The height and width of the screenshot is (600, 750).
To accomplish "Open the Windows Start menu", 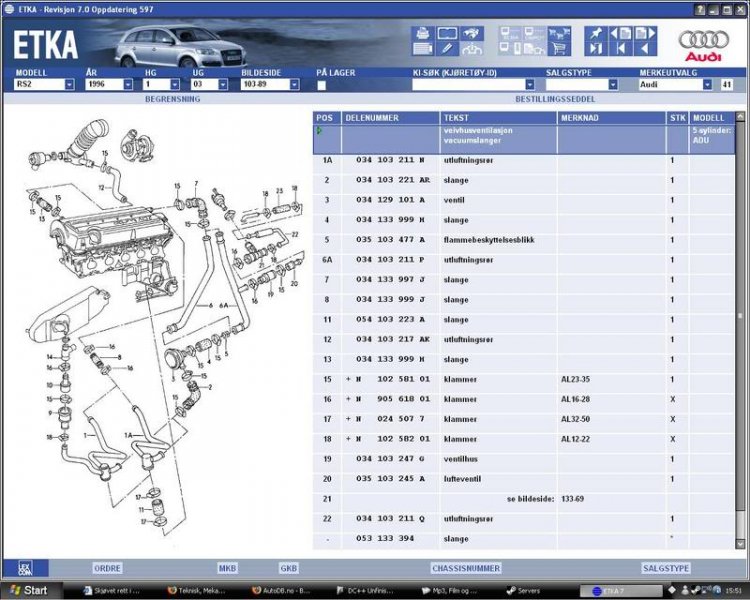I will 28,590.
